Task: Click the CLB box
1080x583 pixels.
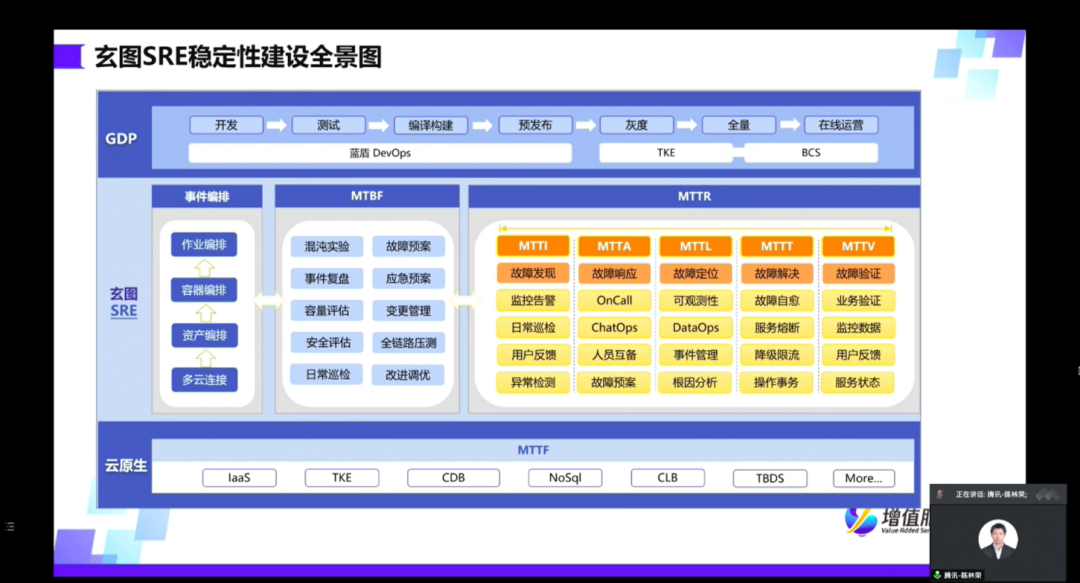Action: coord(667,478)
